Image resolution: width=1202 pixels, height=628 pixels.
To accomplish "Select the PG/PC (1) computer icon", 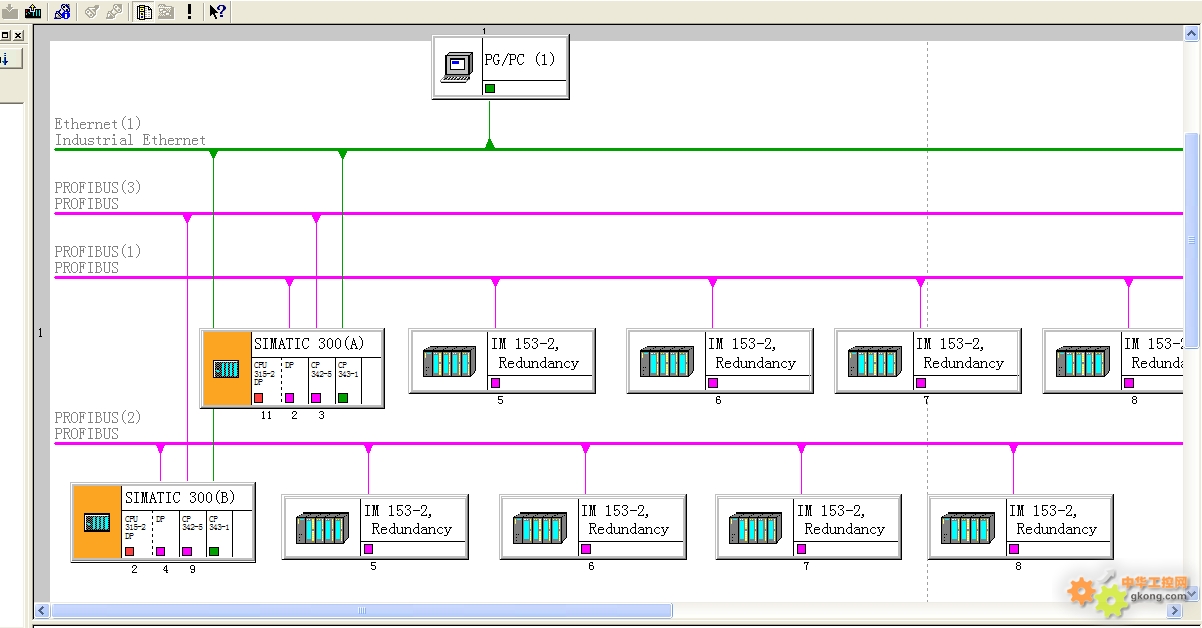I will 457,67.
